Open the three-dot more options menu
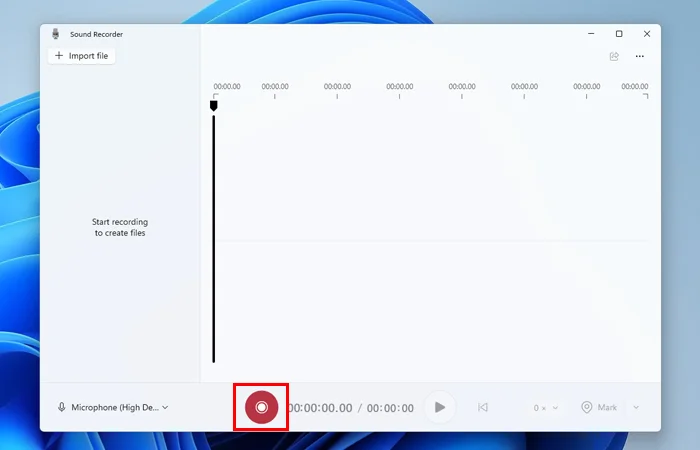The width and height of the screenshot is (700, 450). tap(640, 56)
